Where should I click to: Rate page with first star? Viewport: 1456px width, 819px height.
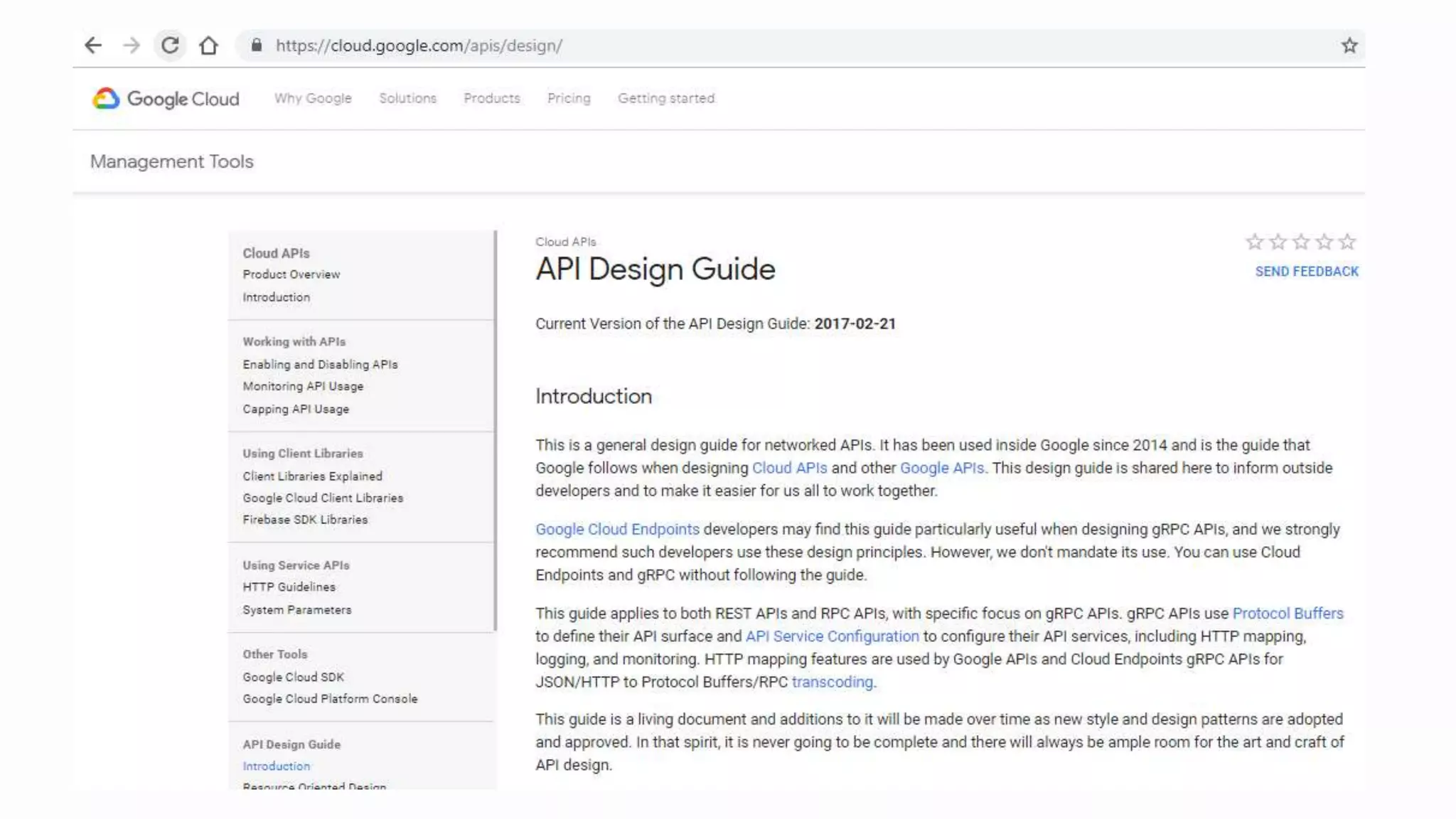(x=1254, y=242)
